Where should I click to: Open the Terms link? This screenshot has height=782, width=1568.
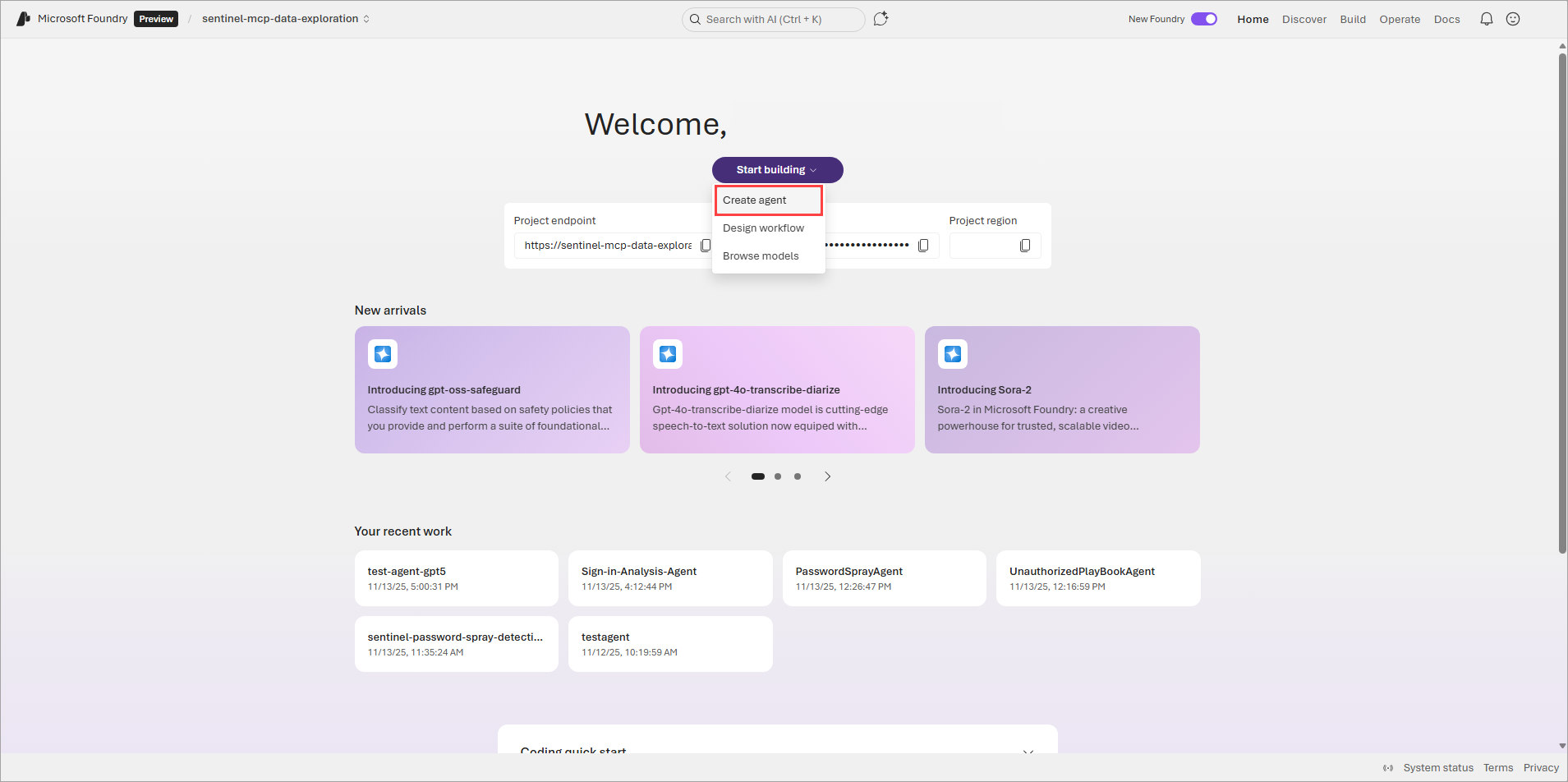pos(1498,768)
